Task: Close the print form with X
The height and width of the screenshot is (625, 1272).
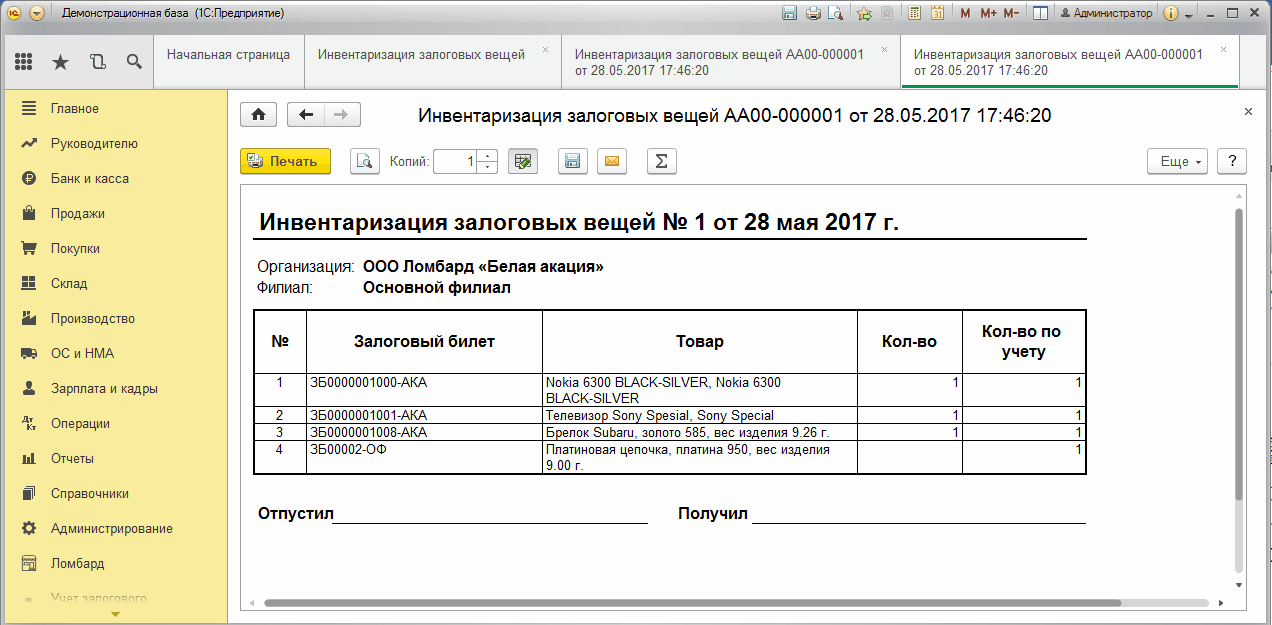Action: 1248,112
